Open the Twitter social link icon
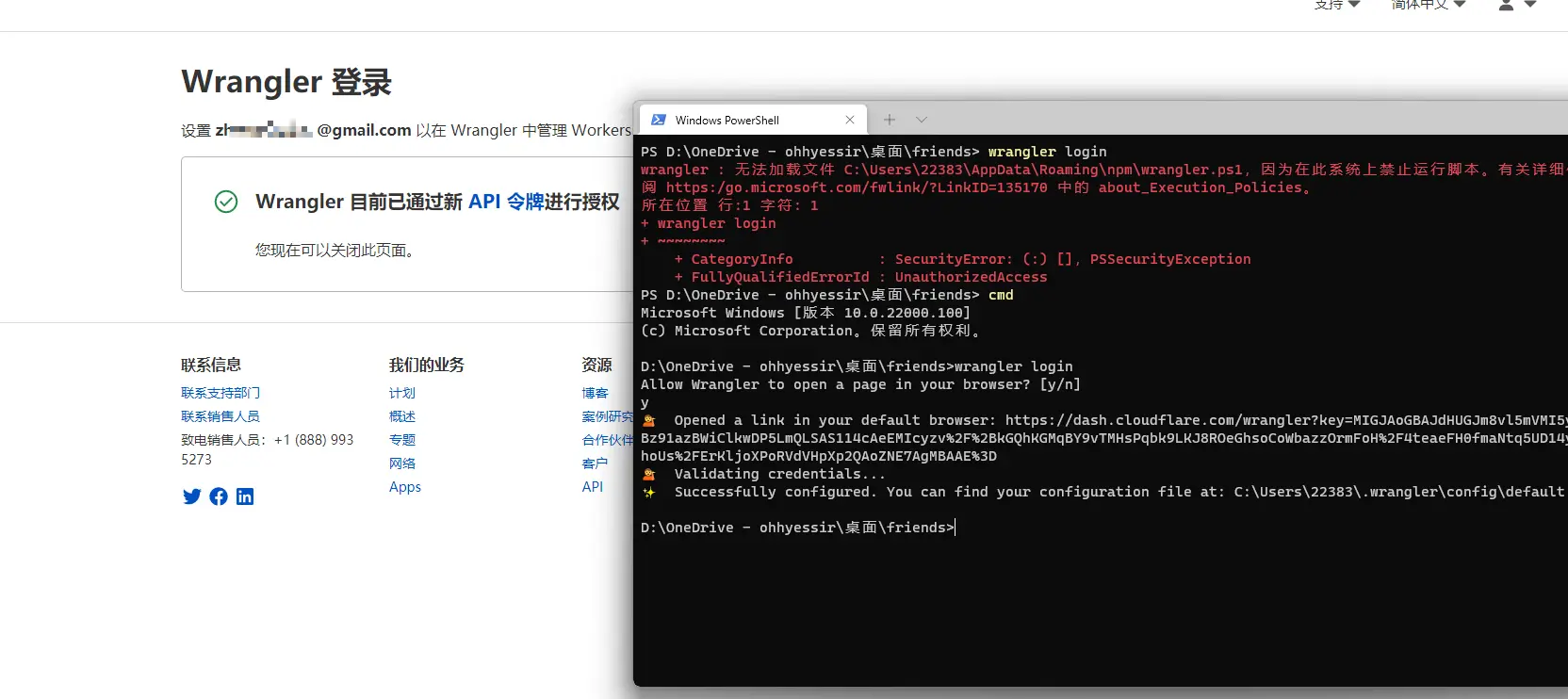The height and width of the screenshot is (699, 1568). (x=191, y=496)
